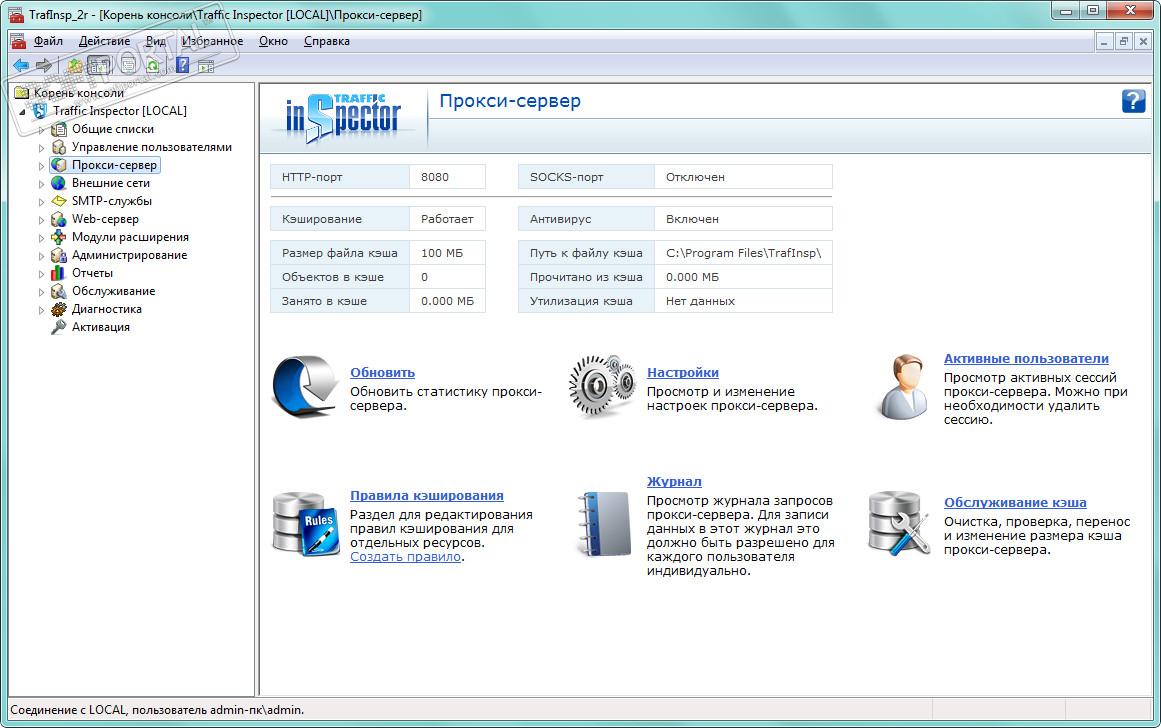The image size is (1161, 728).
Task: Select the SMTP-службы envelope icon
Action: point(58,201)
